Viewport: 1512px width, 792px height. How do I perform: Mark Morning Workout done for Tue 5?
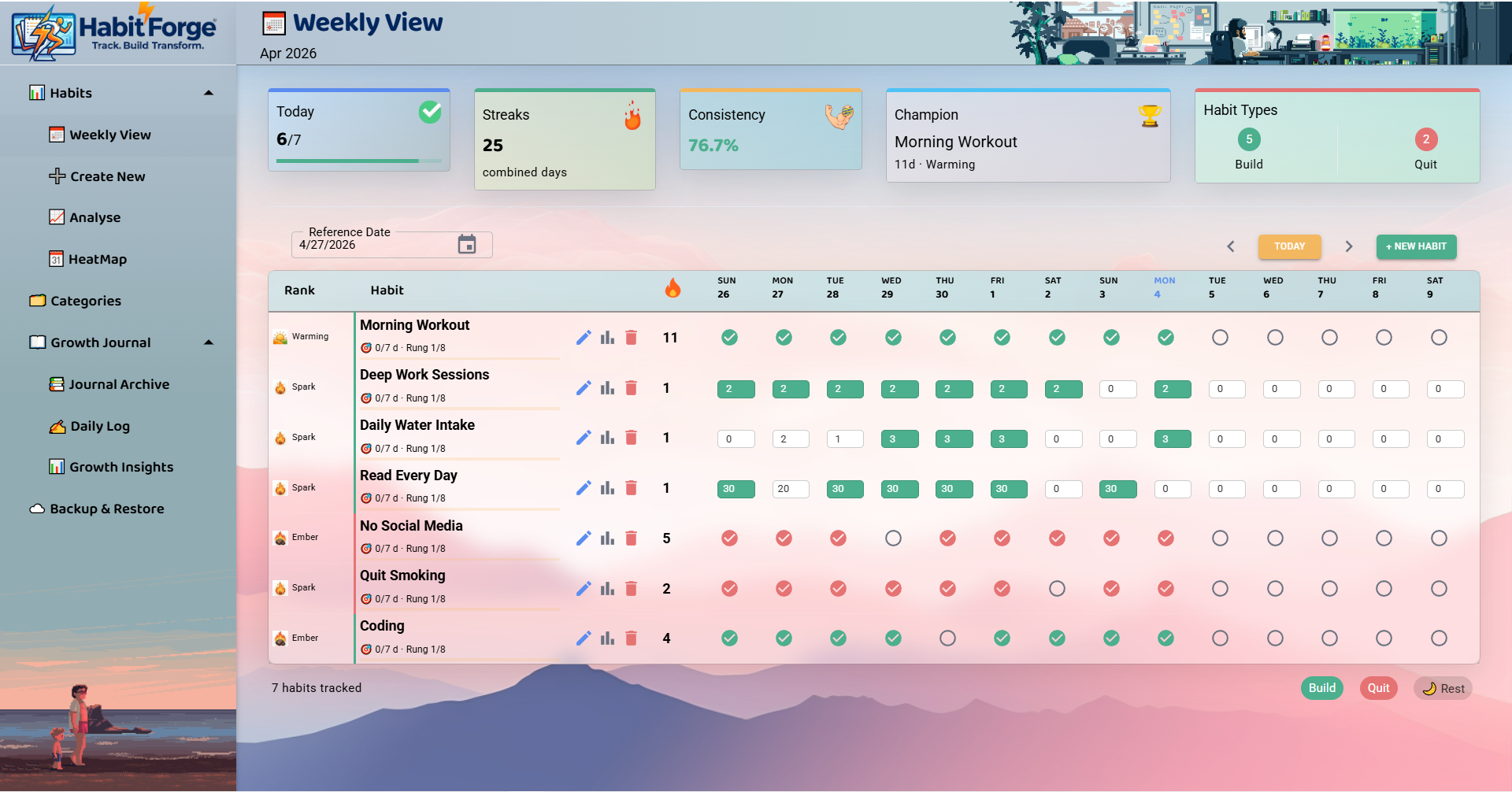point(1220,338)
